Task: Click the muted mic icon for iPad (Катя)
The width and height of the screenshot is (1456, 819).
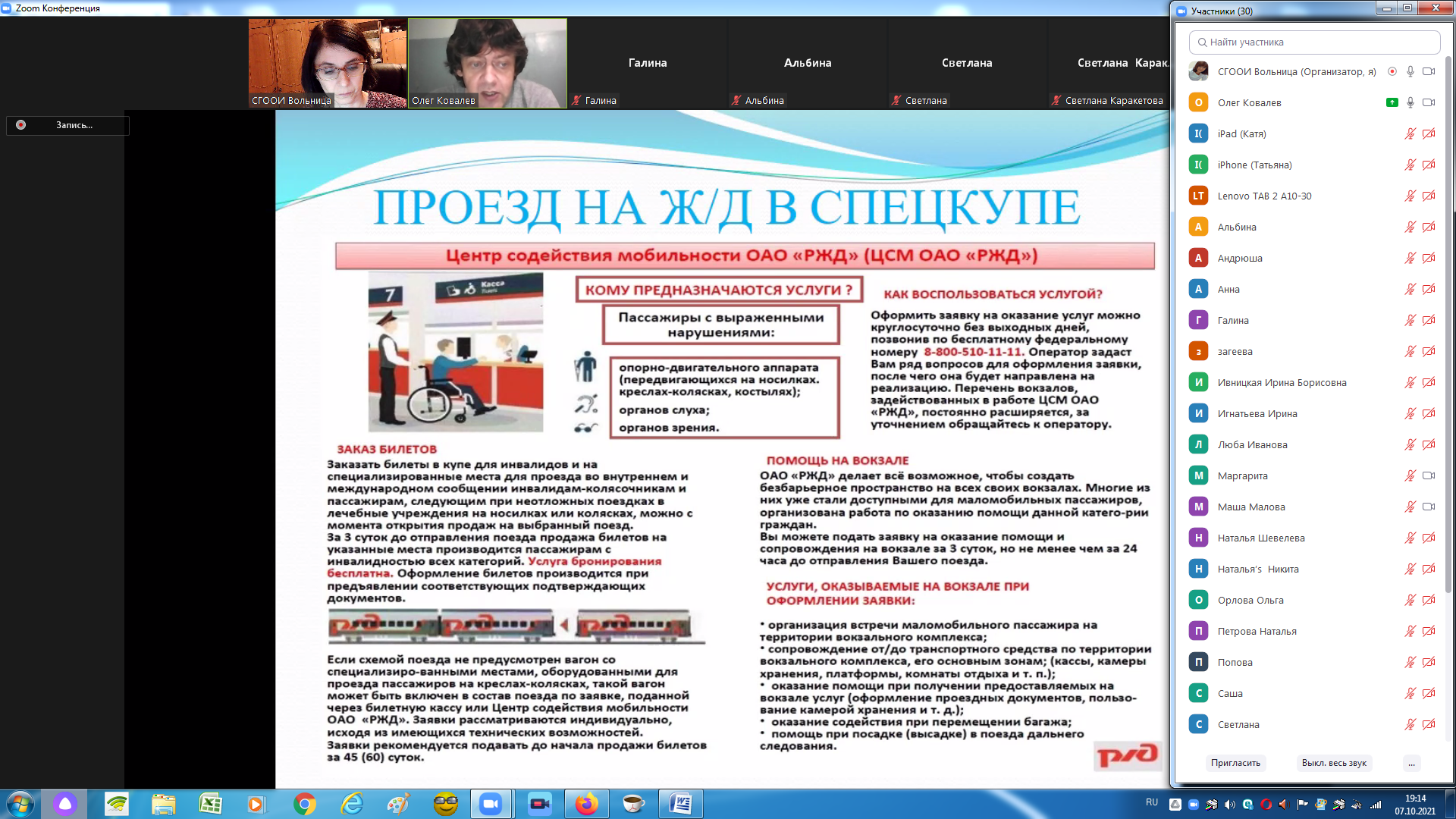Action: click(1410, 133)
